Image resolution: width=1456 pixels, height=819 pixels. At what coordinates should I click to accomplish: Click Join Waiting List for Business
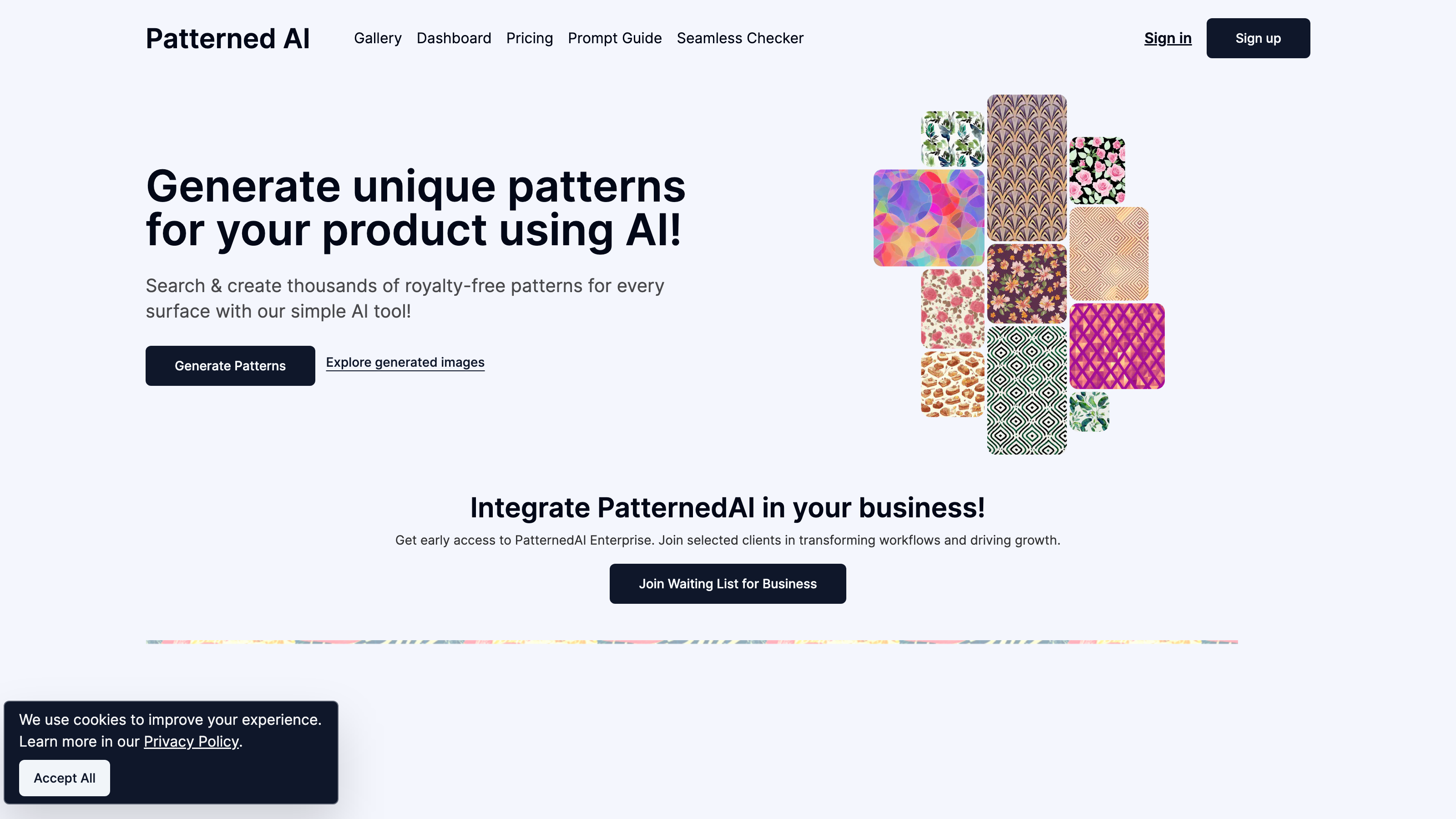[728, 583]
